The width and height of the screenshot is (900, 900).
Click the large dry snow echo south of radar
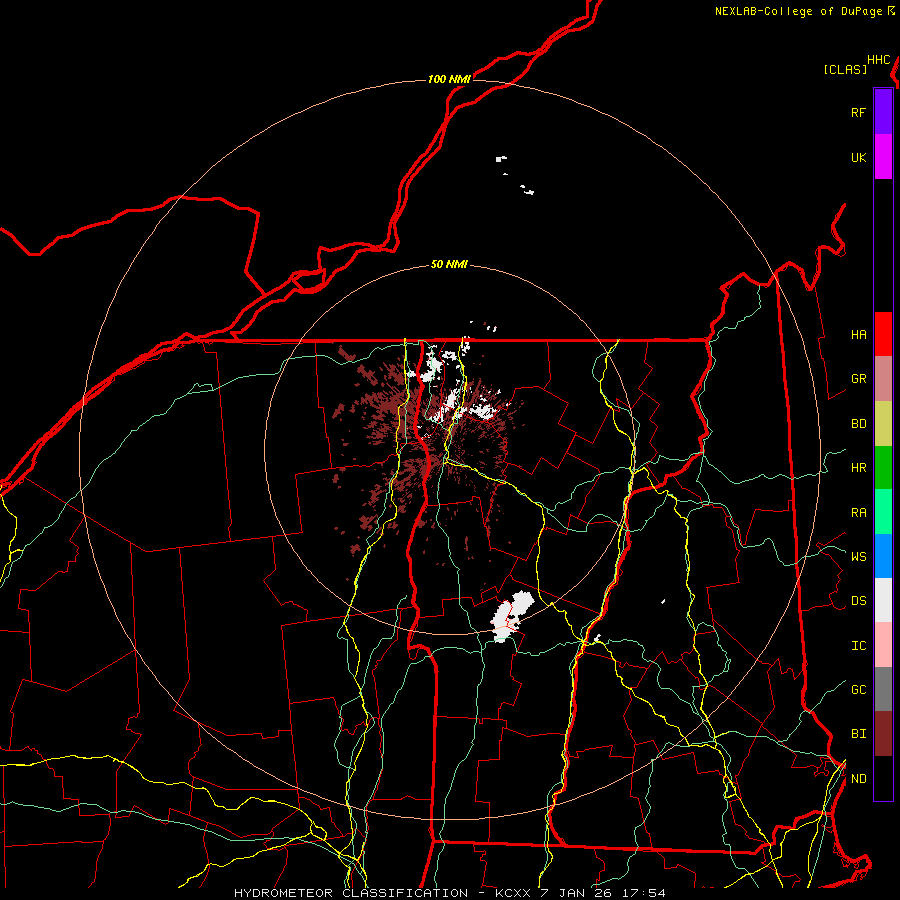[x=512, y=616]
